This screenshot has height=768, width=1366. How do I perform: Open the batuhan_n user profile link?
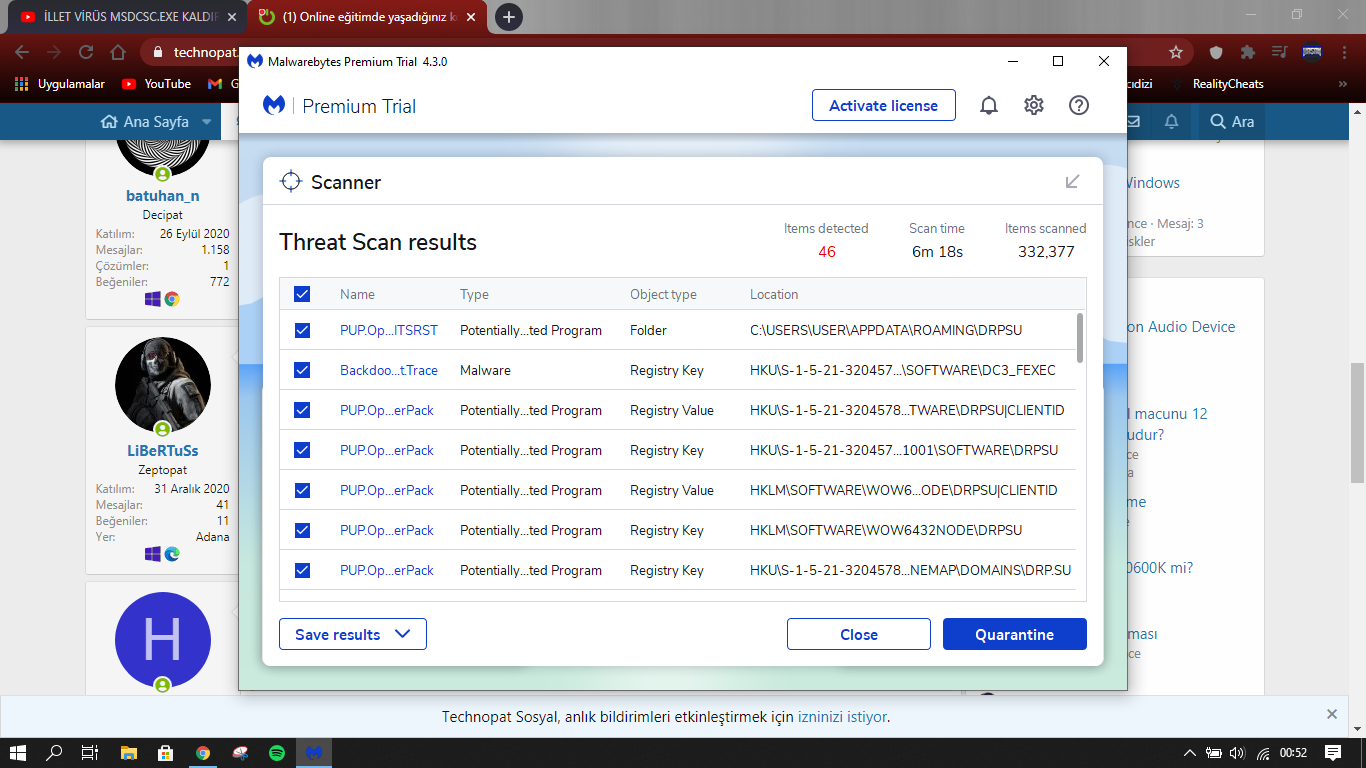click(x=163, y=196)
